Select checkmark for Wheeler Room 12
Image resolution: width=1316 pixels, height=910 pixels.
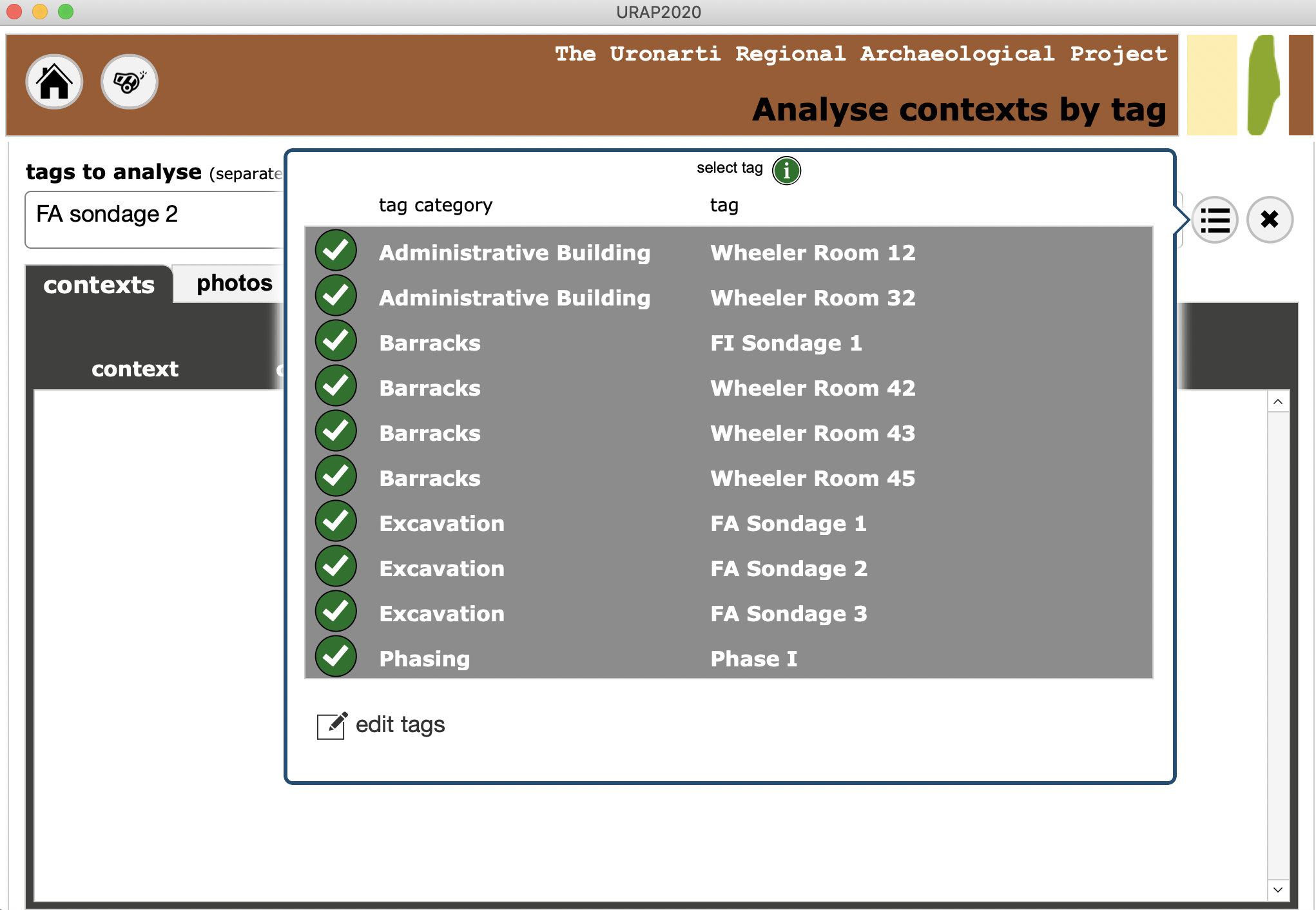(336, 251)
